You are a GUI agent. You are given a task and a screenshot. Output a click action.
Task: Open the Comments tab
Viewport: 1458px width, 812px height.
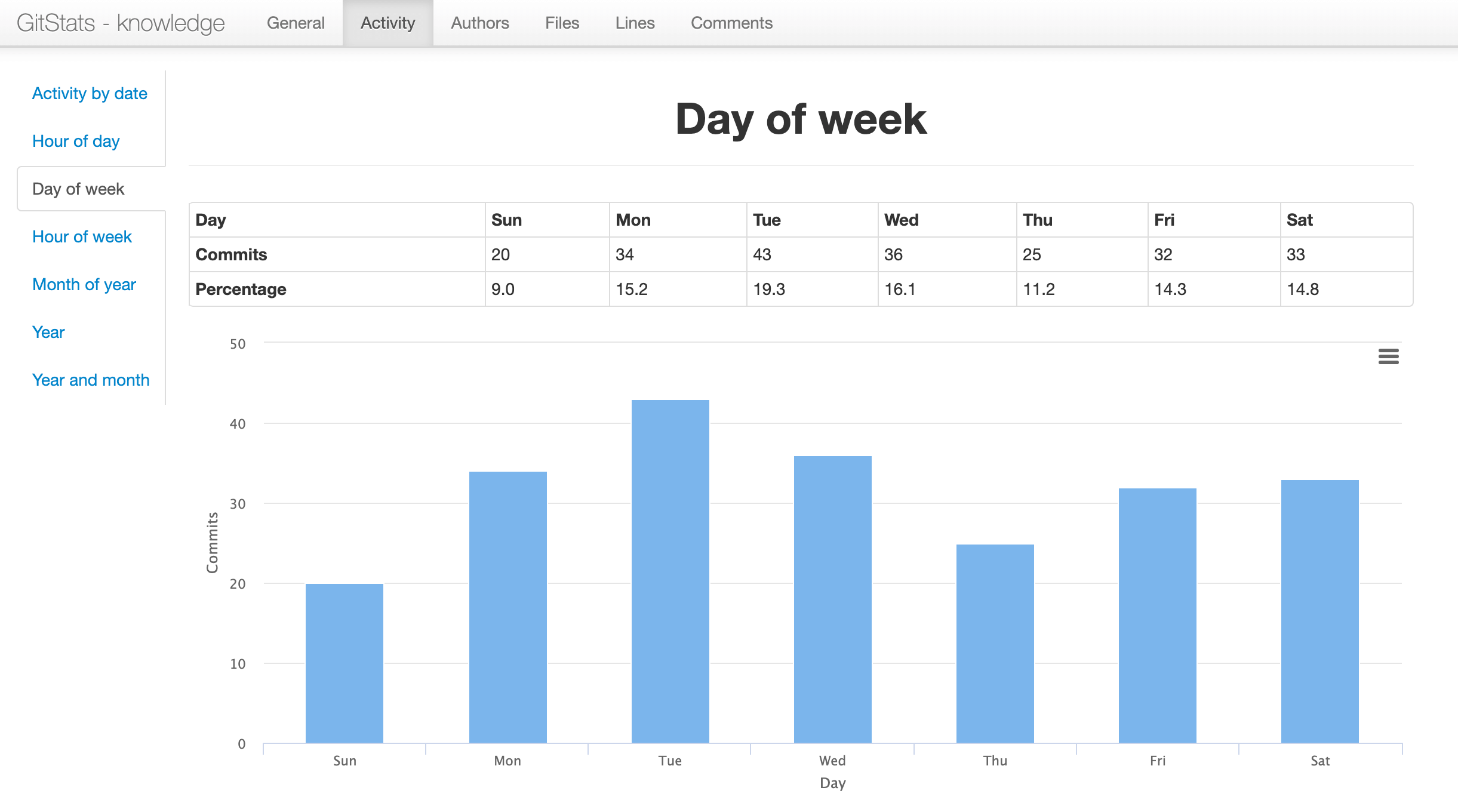point(731,23)
